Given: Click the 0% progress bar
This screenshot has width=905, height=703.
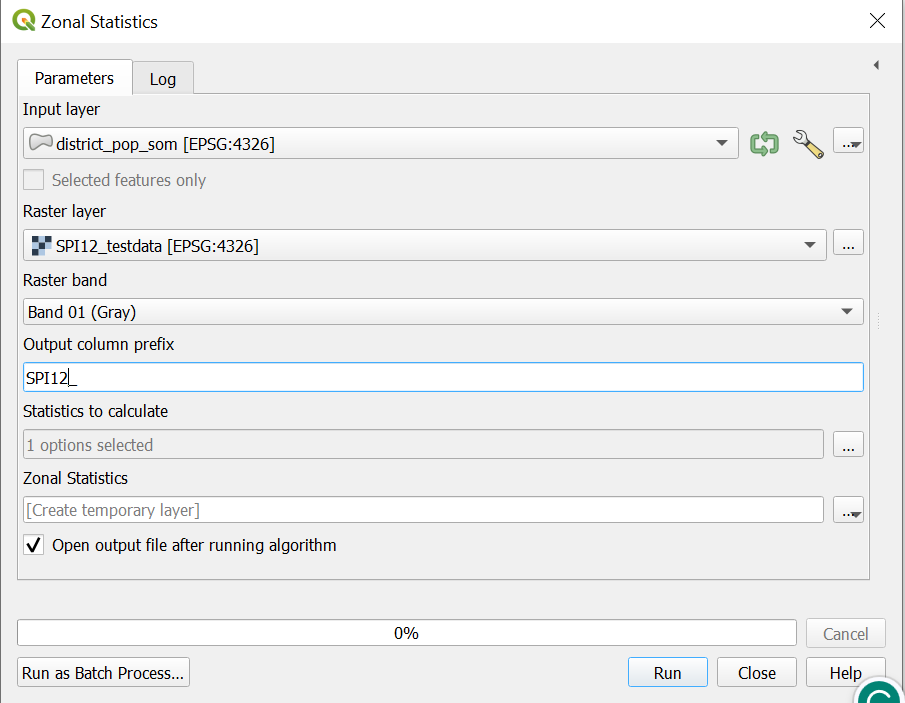Looking at the screenshot, I should tap(406, 633).
